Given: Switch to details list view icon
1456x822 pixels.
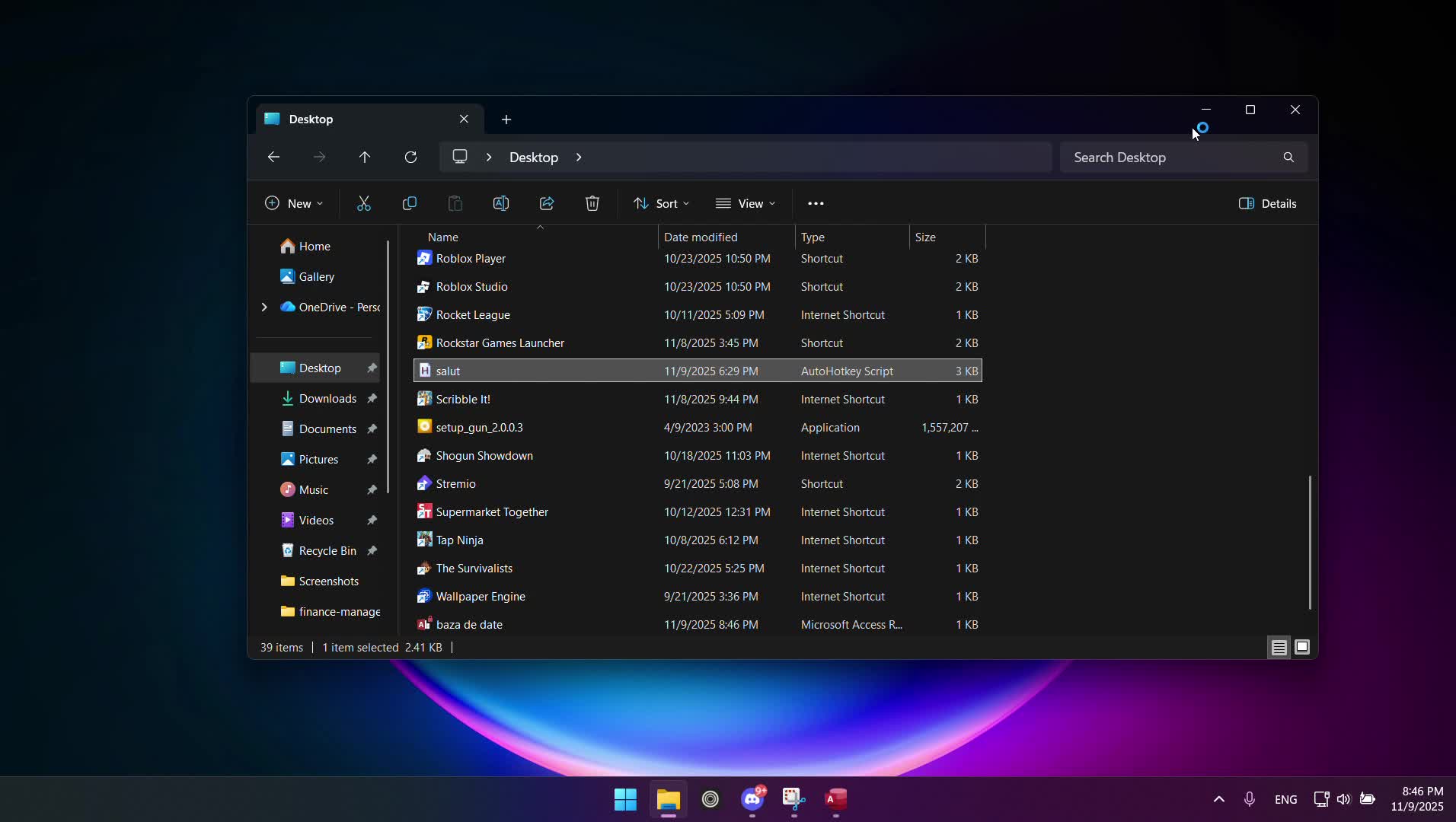Looking at the screenshot, I should coord(1279,648).
